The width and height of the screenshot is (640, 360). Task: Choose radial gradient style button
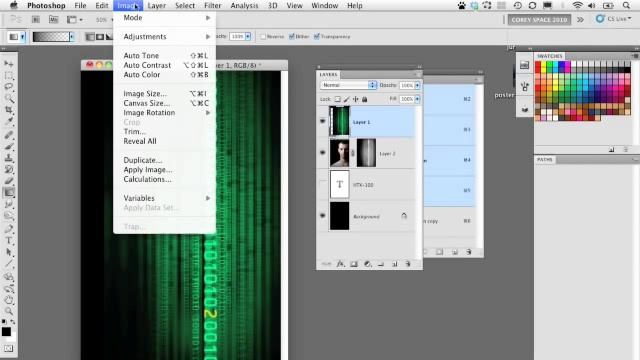coord(100,37)
